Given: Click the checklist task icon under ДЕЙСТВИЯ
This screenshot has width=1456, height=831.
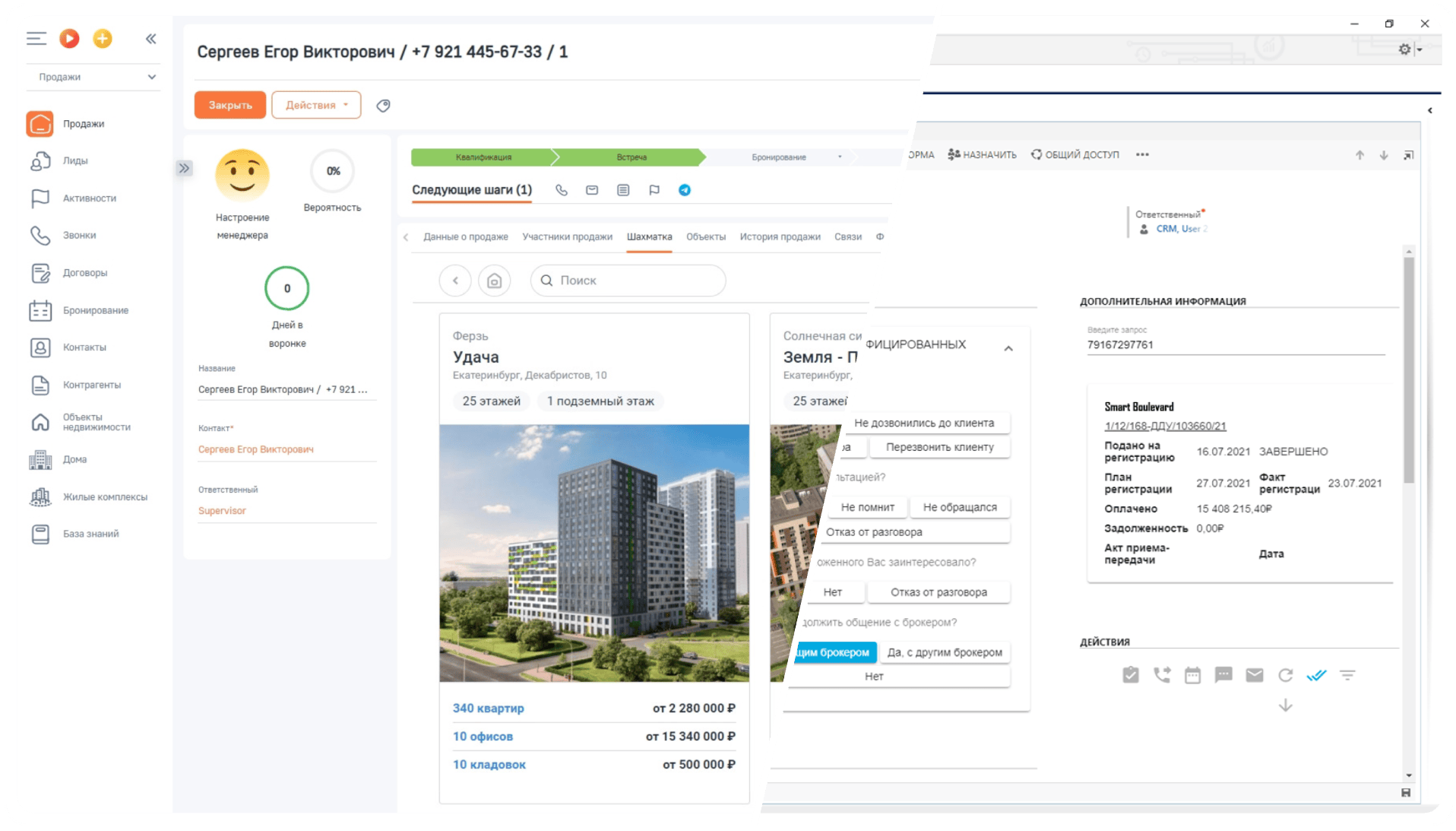Looking at the screenshot, I should [1131, 675].
